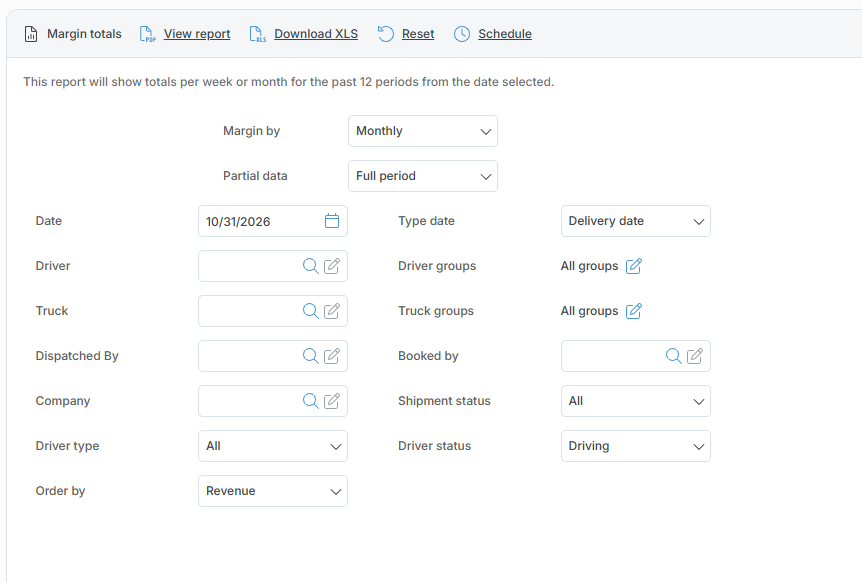Viewport: 862px width, 582px height.
Task: Click the Margin totals heading text
Action: point(84,34)
